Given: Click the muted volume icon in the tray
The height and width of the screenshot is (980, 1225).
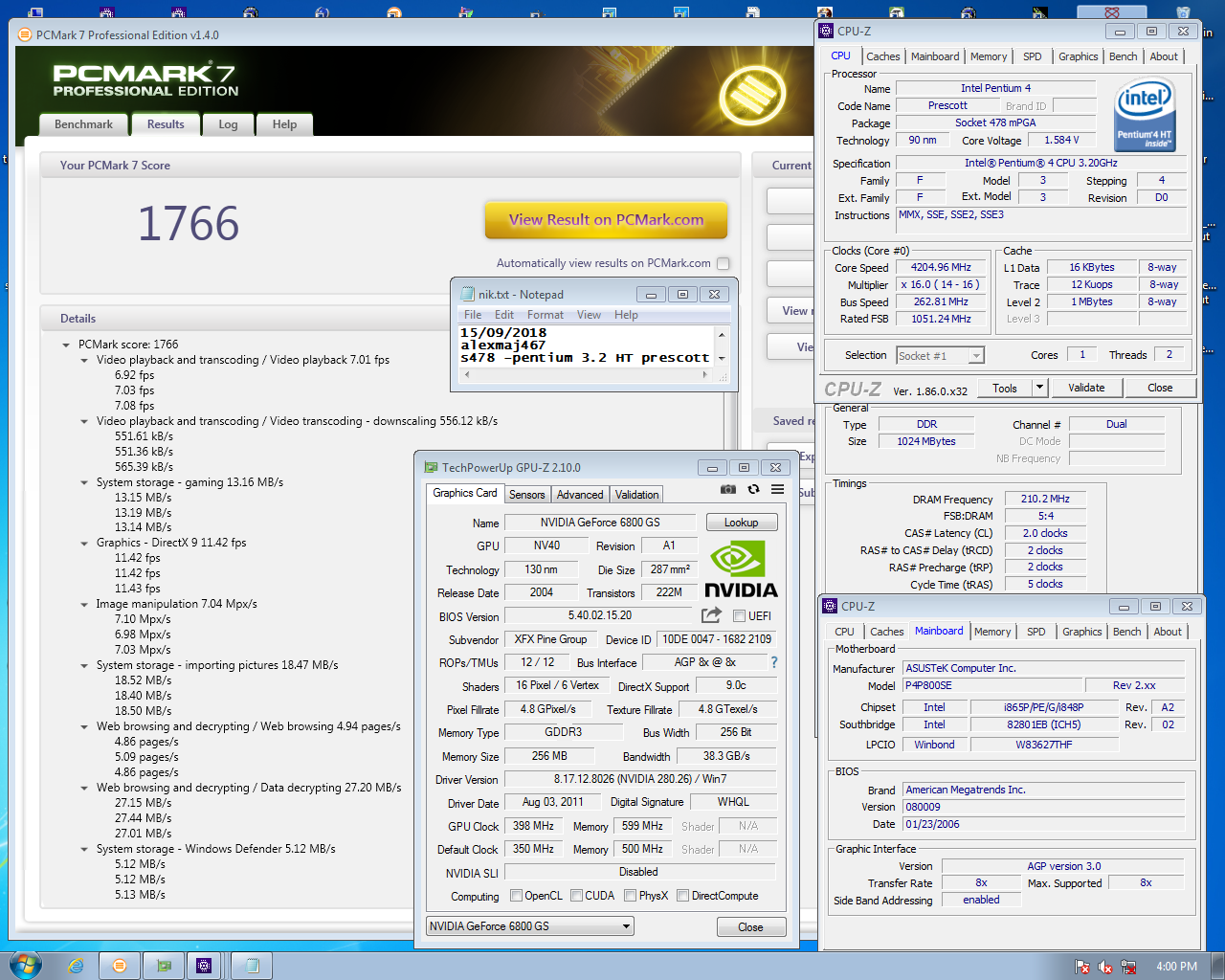Looking at the screenshot, I should (x=1105, y=967).
